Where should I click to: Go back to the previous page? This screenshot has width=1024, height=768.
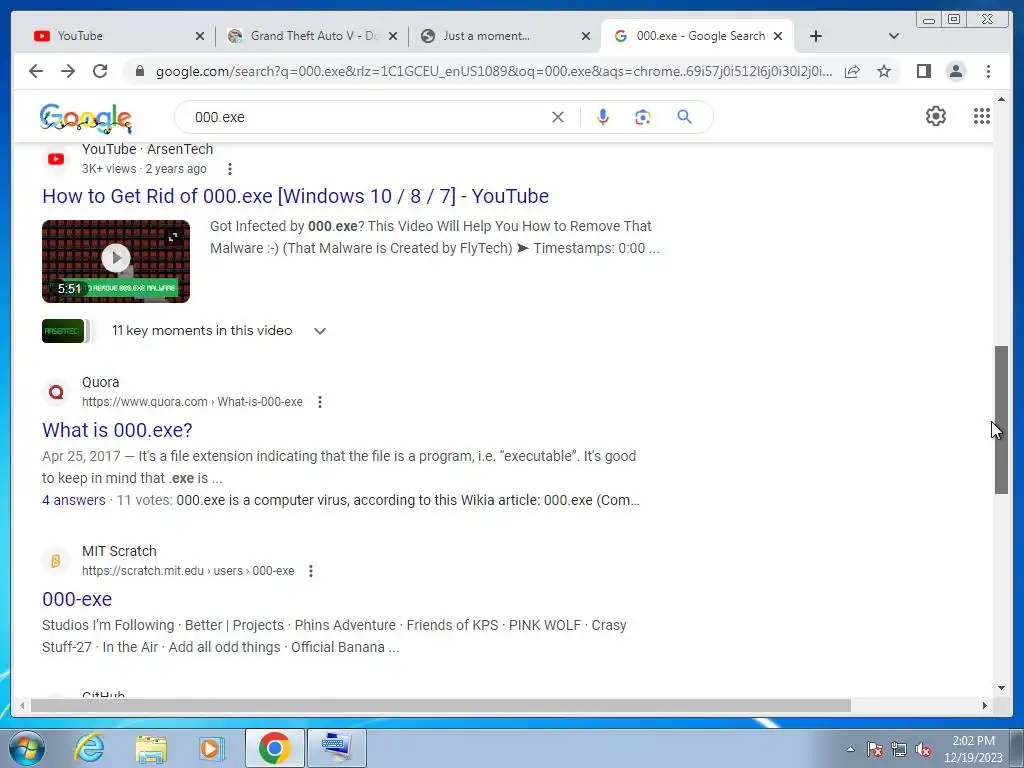tap(36, 71)
